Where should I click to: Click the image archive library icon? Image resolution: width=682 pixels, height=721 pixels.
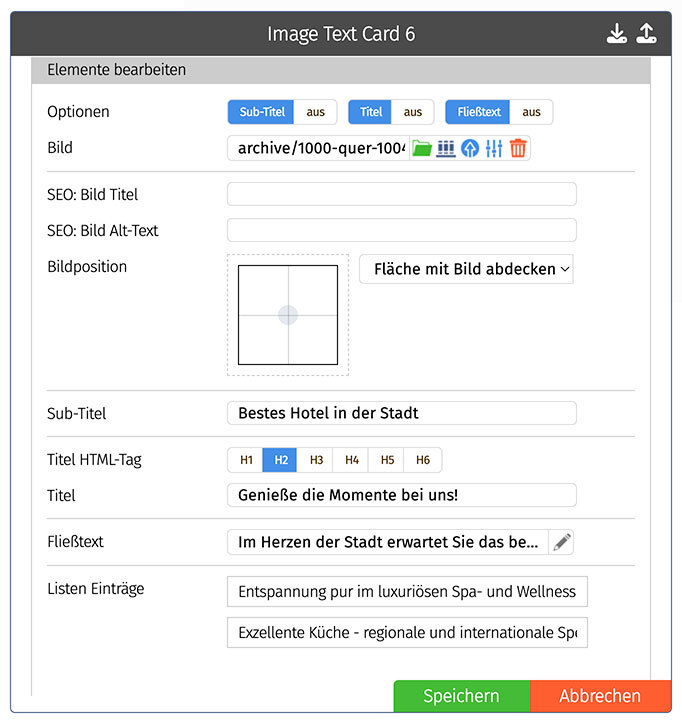tap(446, 148)
